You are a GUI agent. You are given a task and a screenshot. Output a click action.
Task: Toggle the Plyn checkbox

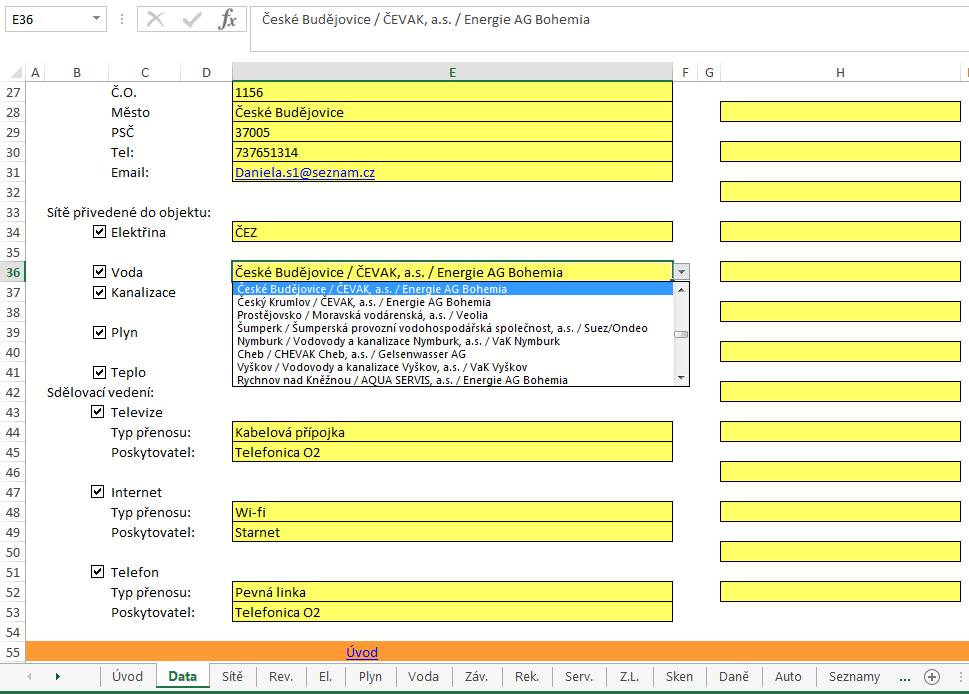pos(99,332)
